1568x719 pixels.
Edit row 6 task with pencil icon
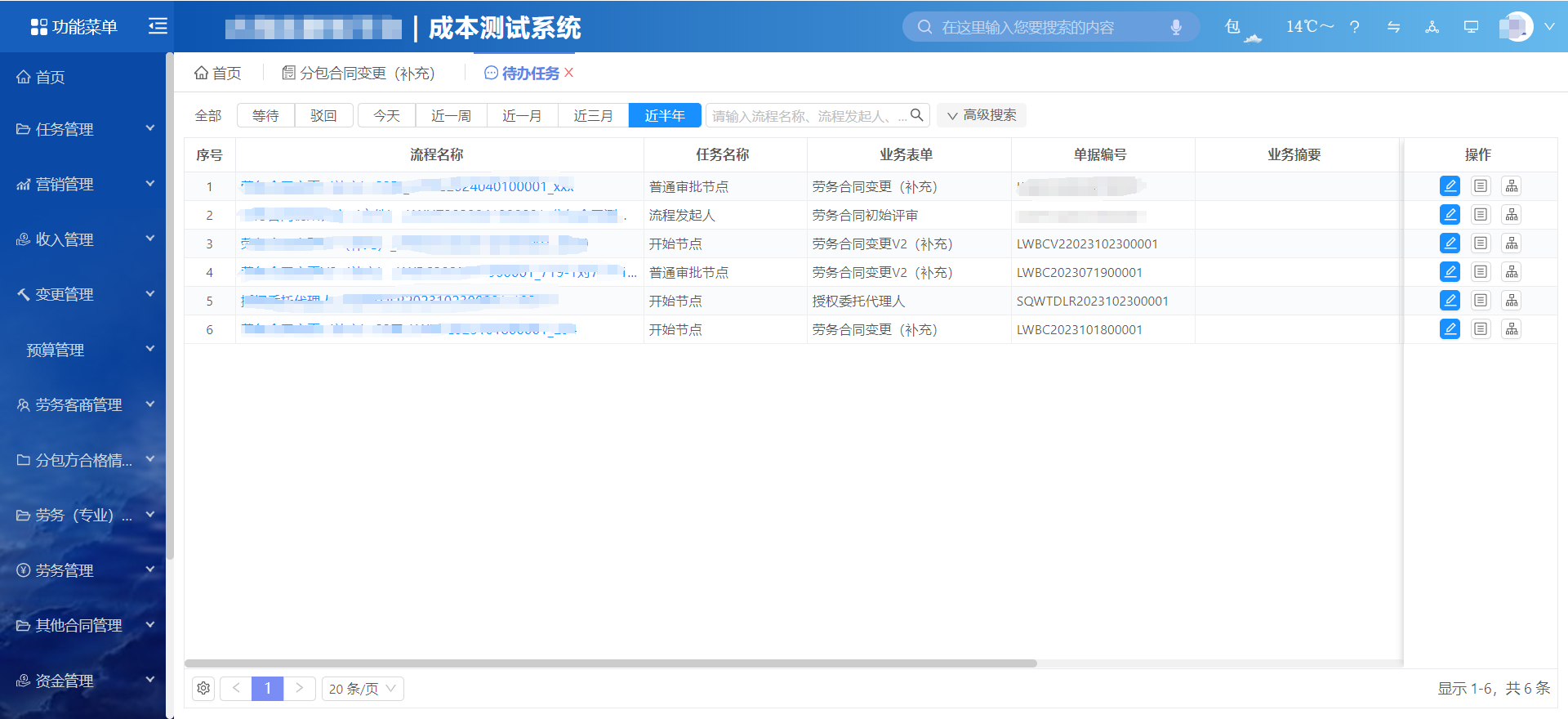pyautogui.click(x=1450, y=329)
